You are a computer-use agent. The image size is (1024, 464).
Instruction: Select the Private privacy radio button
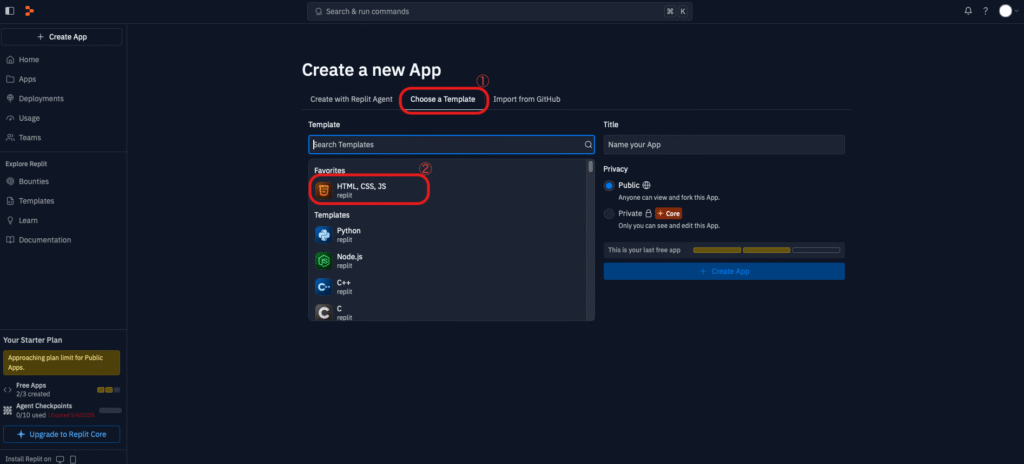[609, 214]
